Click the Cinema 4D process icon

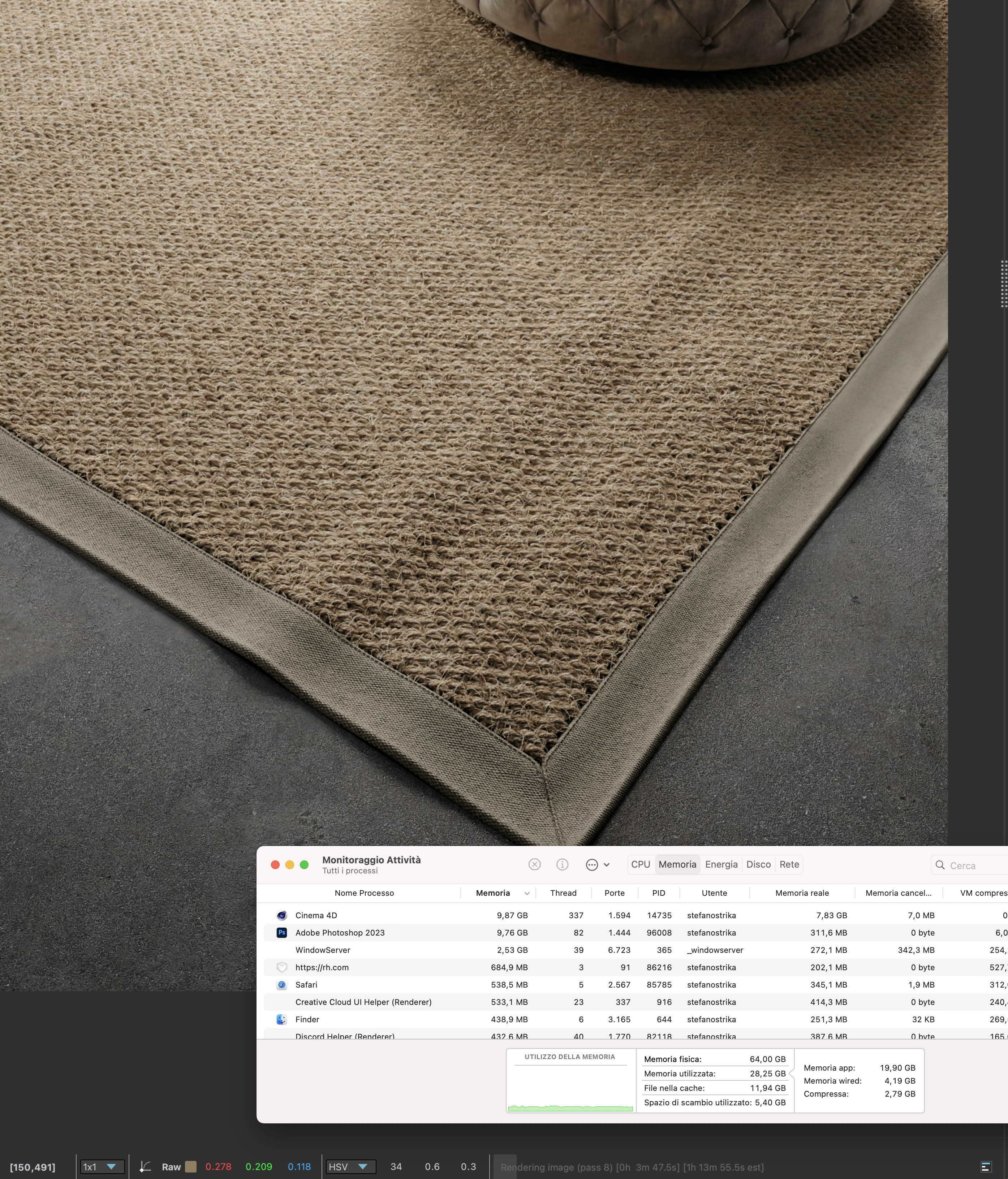pyautogui.click(x=281, y=916)
